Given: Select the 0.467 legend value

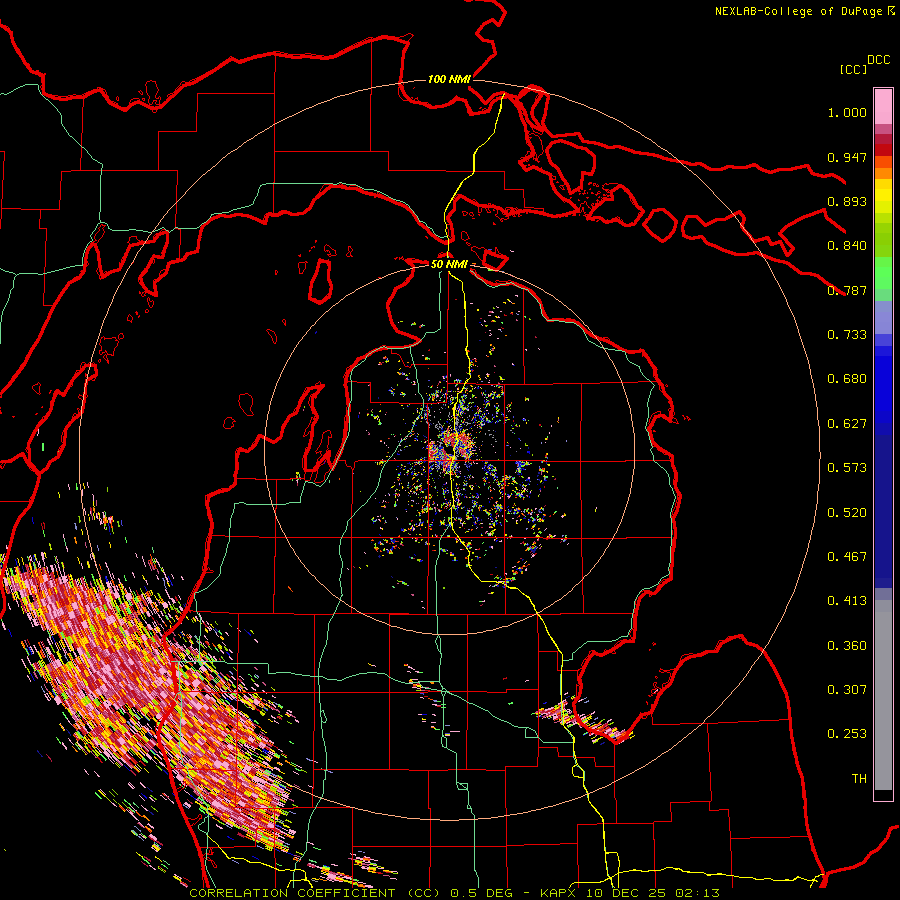Looking at the screenshot, I should 847,557.
